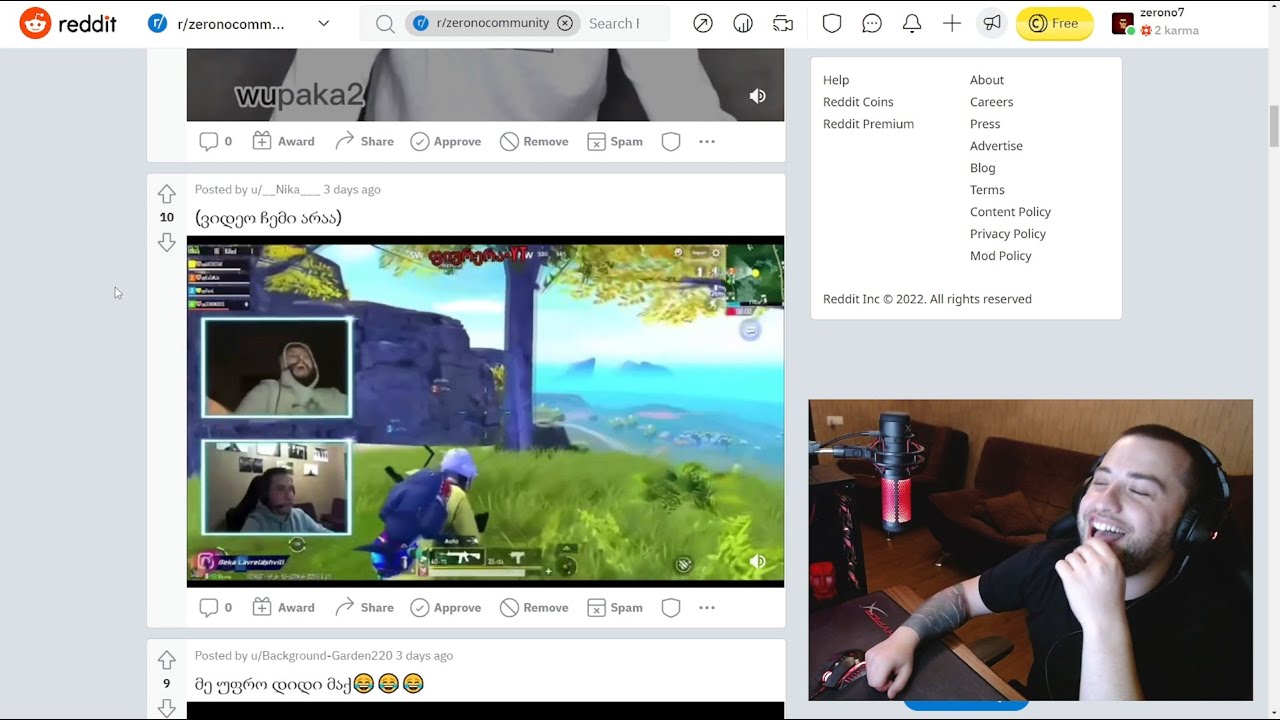Open the Reddit home logo
The height and width of the screenshot is (720, 1280).
[x=68, y=23]
